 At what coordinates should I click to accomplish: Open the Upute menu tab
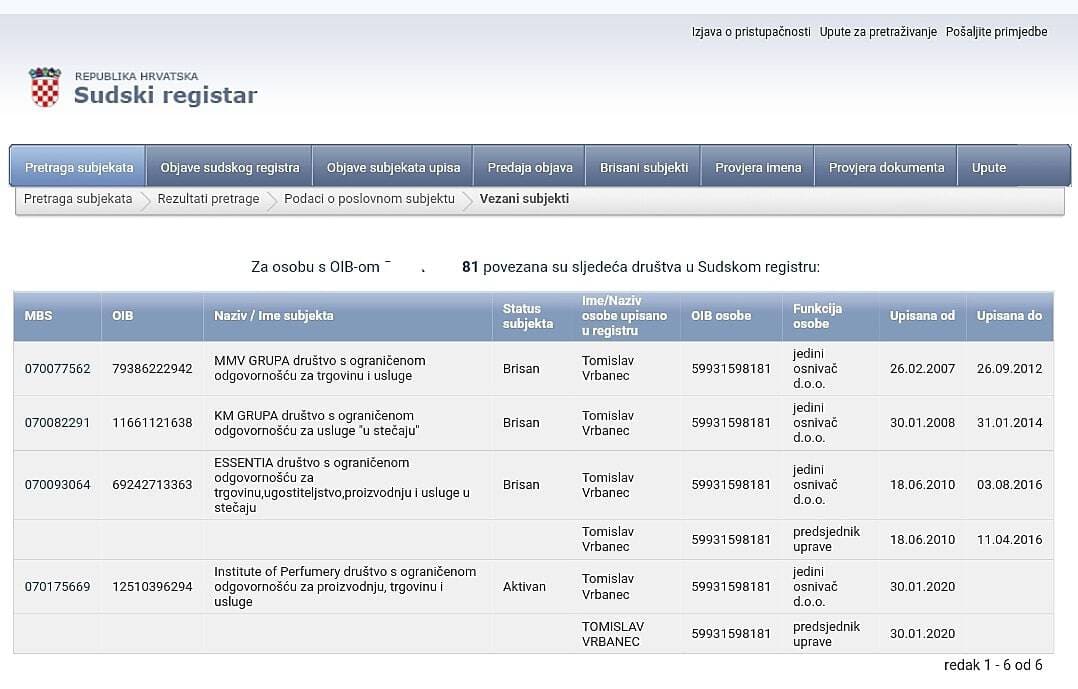tap(988, 167)
